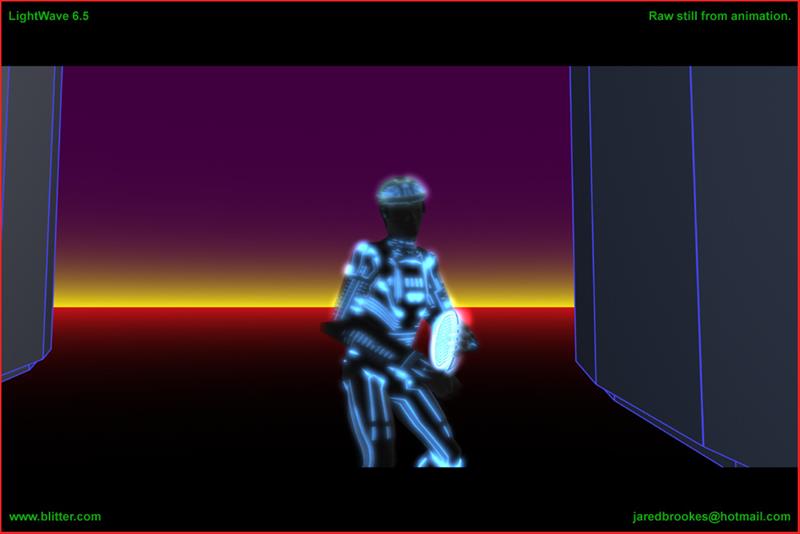Click the black letterbox bar at bottom center
800x534 pixels.
pos(400,500)
